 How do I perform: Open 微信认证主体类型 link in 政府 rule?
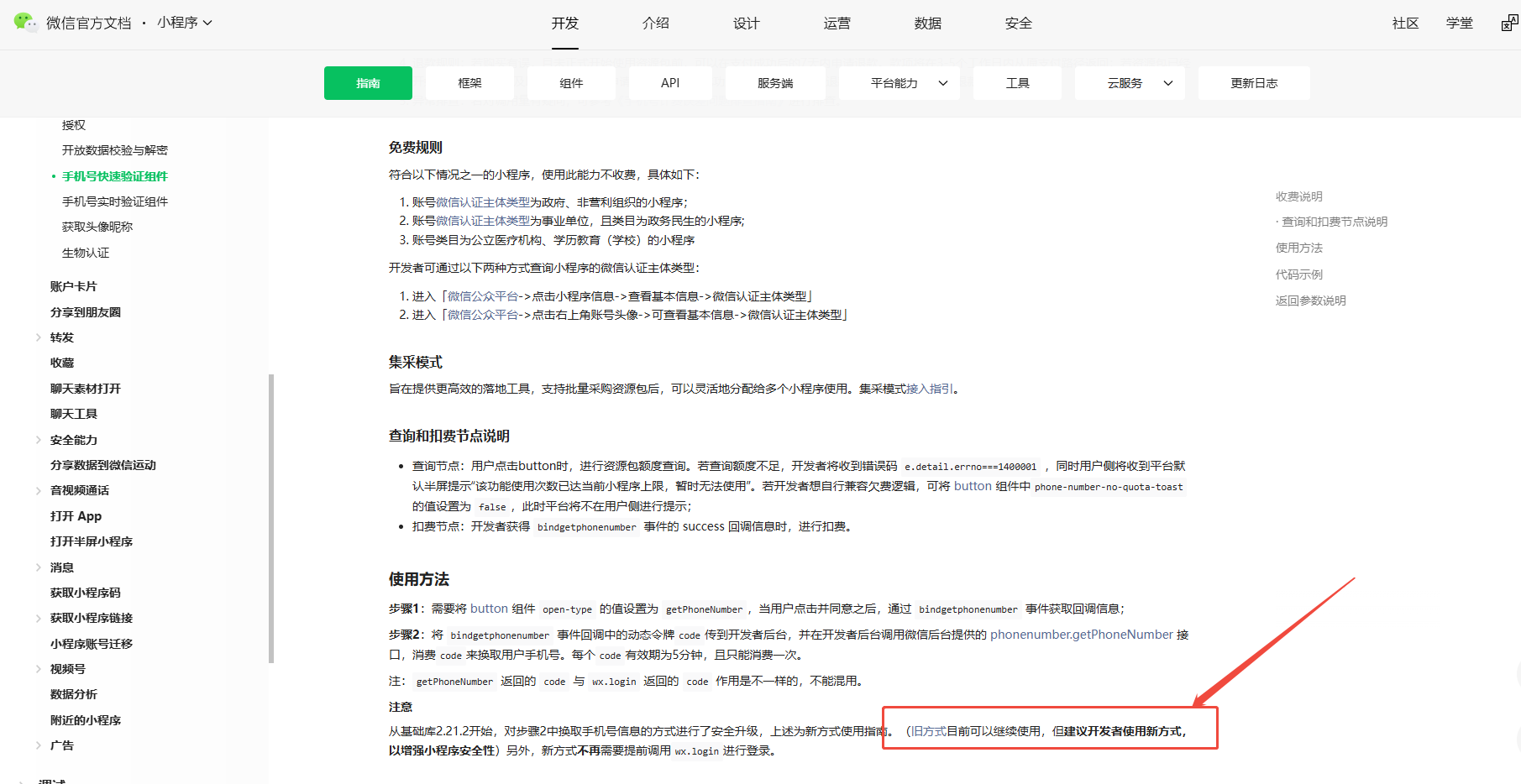pos(483,202)
